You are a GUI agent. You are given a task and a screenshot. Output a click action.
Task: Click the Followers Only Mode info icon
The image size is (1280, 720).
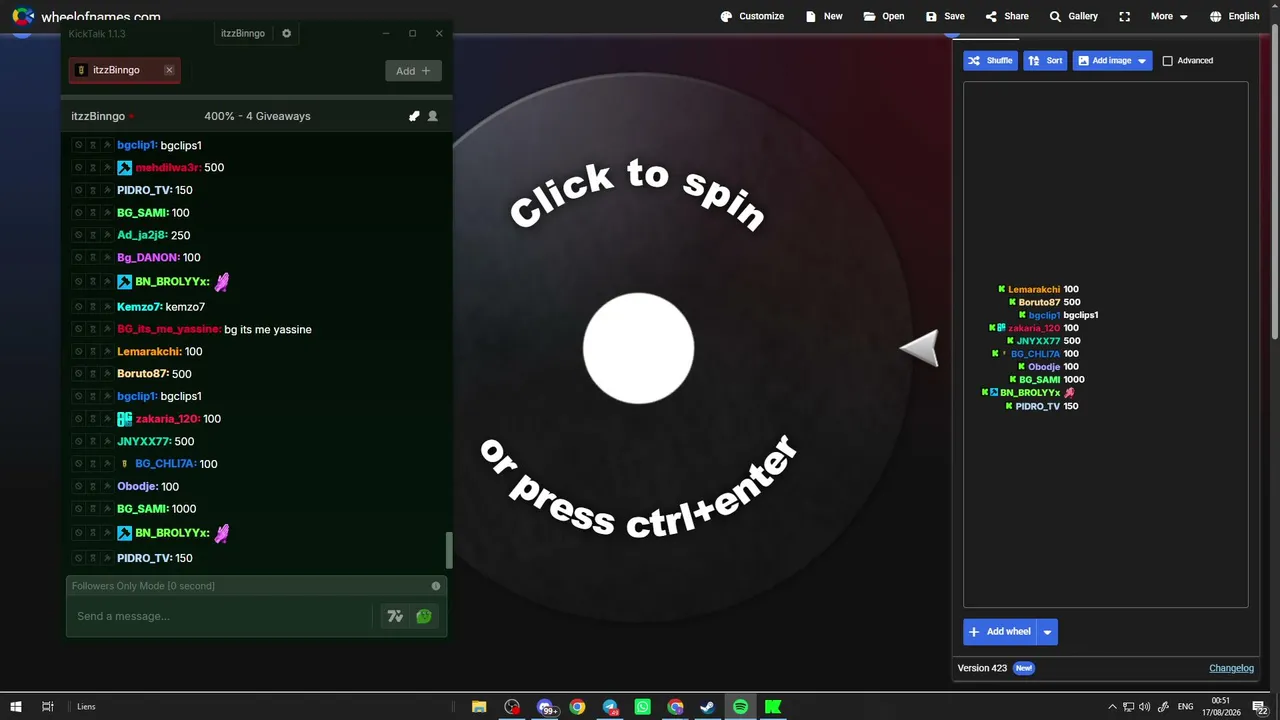tap(436, 586)
